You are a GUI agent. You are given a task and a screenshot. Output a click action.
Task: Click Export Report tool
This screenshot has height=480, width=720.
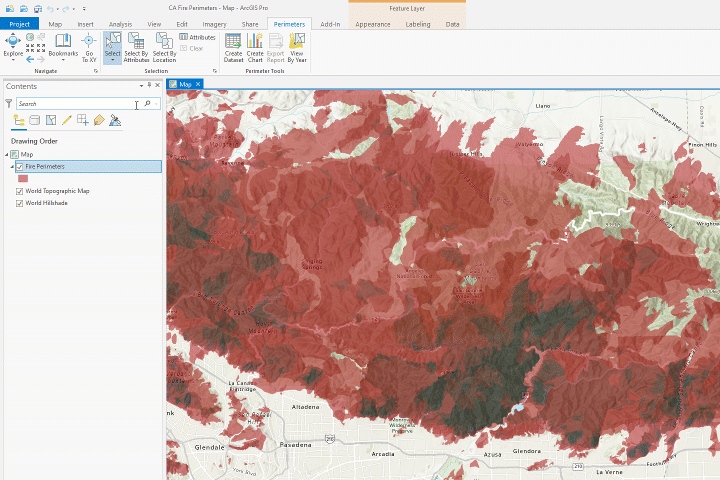(x=276, y=48)
